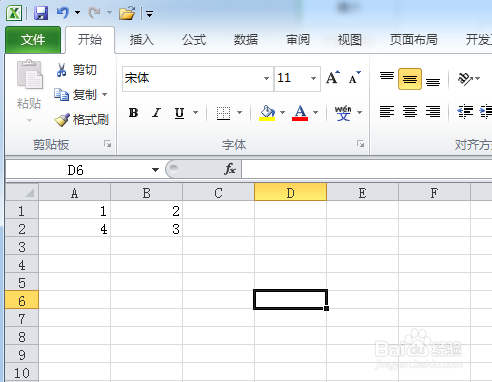Decrease font size with the small A icon
This screenshot has width=492, height=382.
tap(354, 78)
